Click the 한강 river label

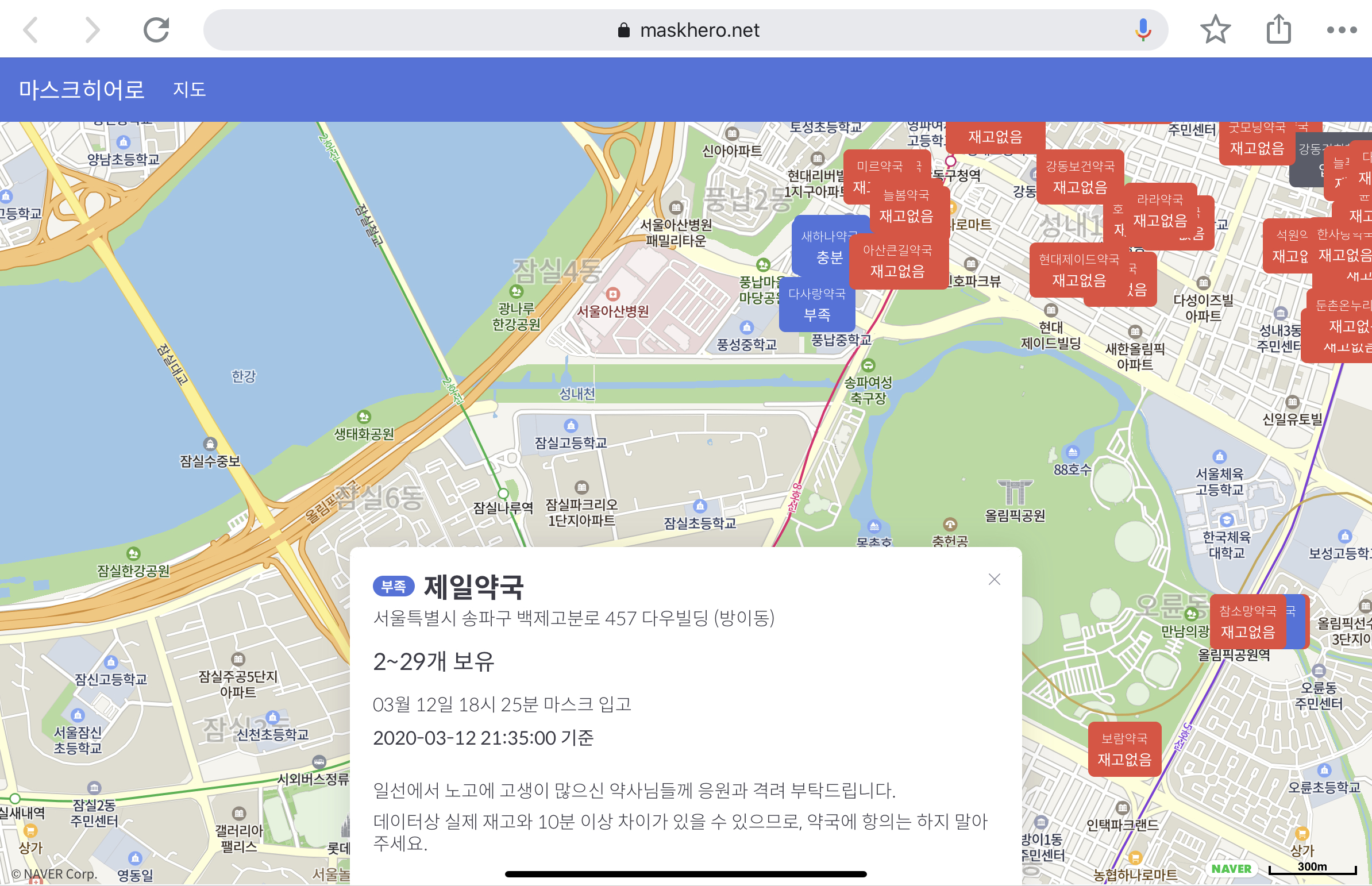[244, 376]
